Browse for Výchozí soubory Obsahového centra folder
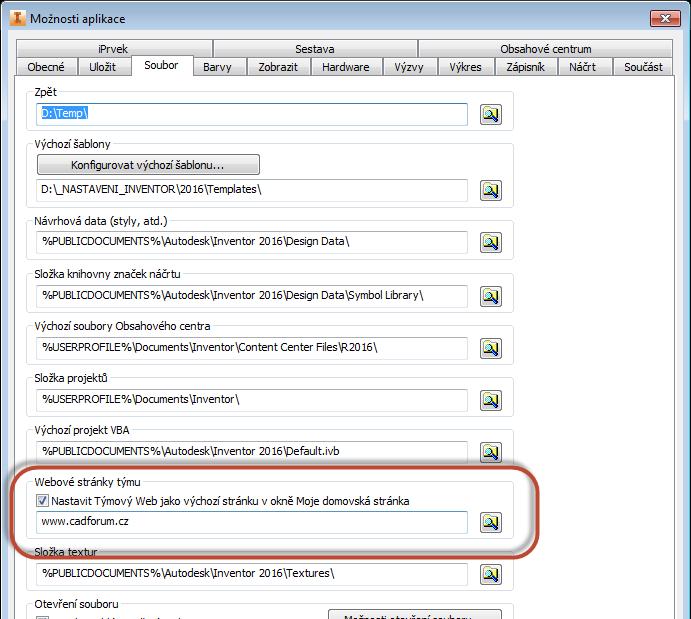 pos(490,348)
